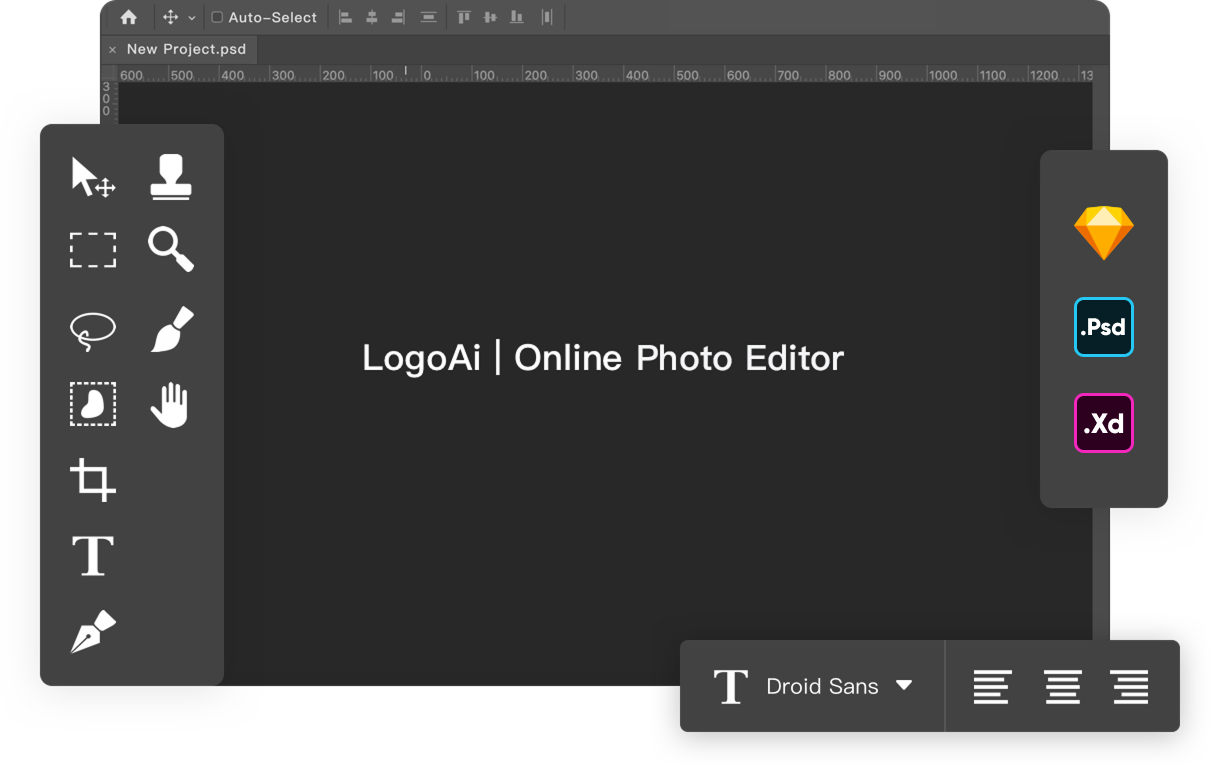Select the Pen tool
1210x766 pixels.
[x=92, y=630]
